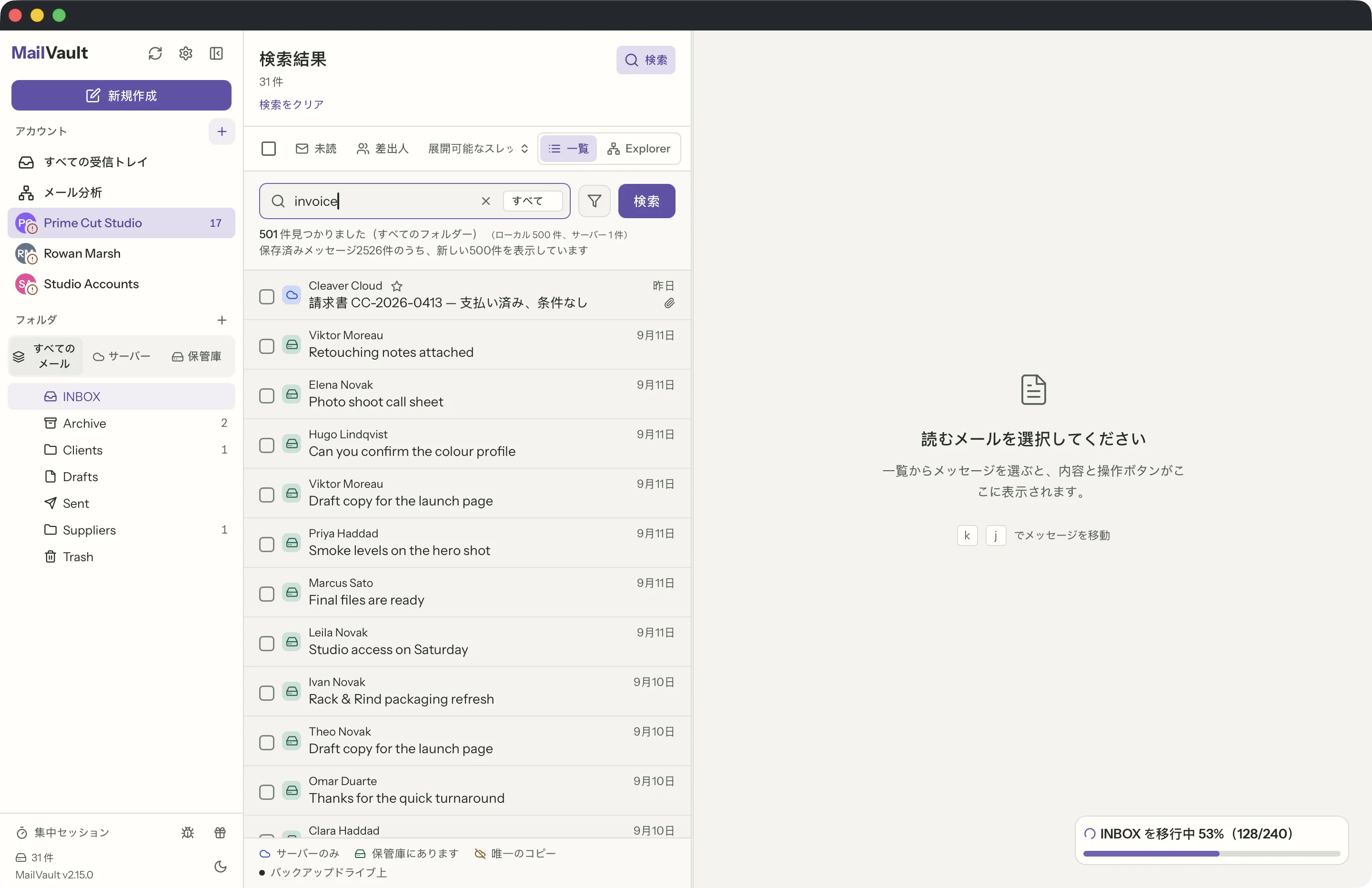Toggle the select-all checkbox
Image resolution: width=1372 pixels, height=888 pixels.
[x=269, y=149]
